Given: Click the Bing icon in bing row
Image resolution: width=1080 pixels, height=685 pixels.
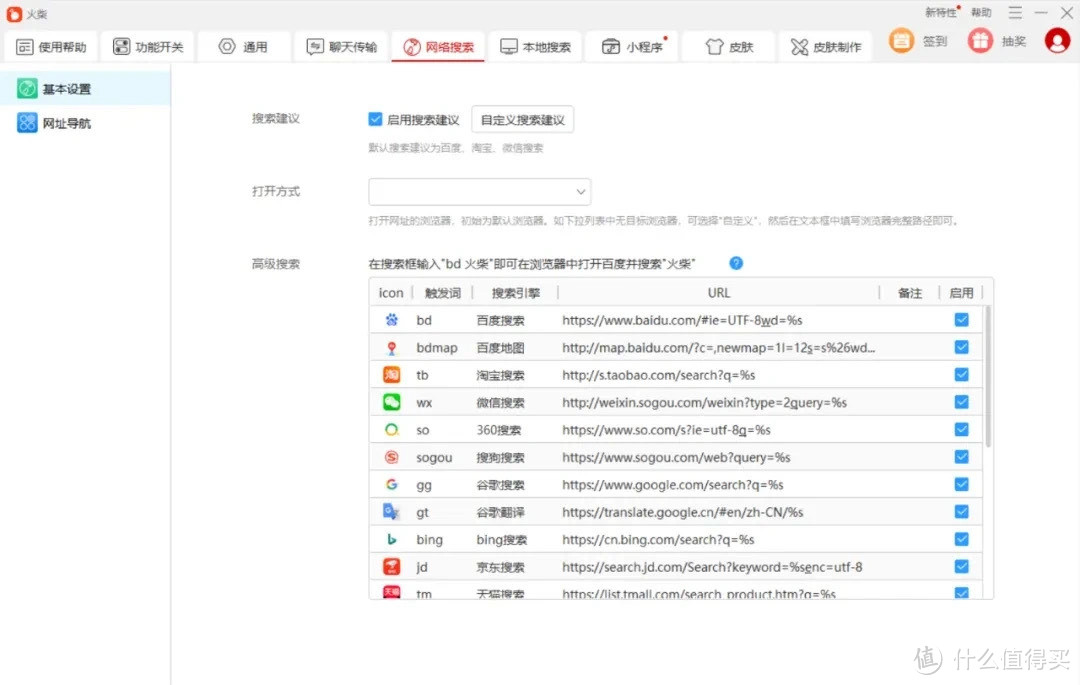Looking at the screenshot, I should [391, 539].
